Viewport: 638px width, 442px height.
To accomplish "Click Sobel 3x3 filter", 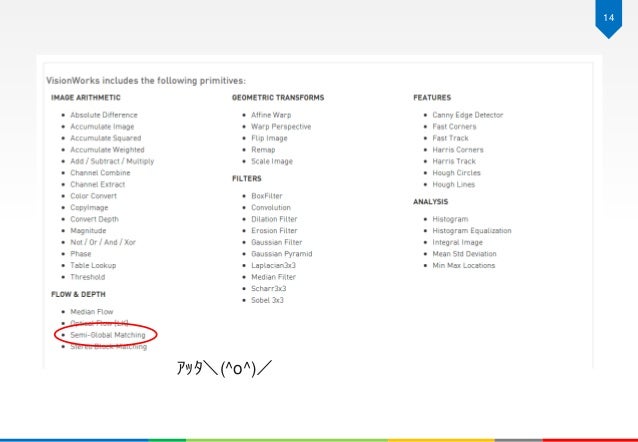I will (267, 300).
